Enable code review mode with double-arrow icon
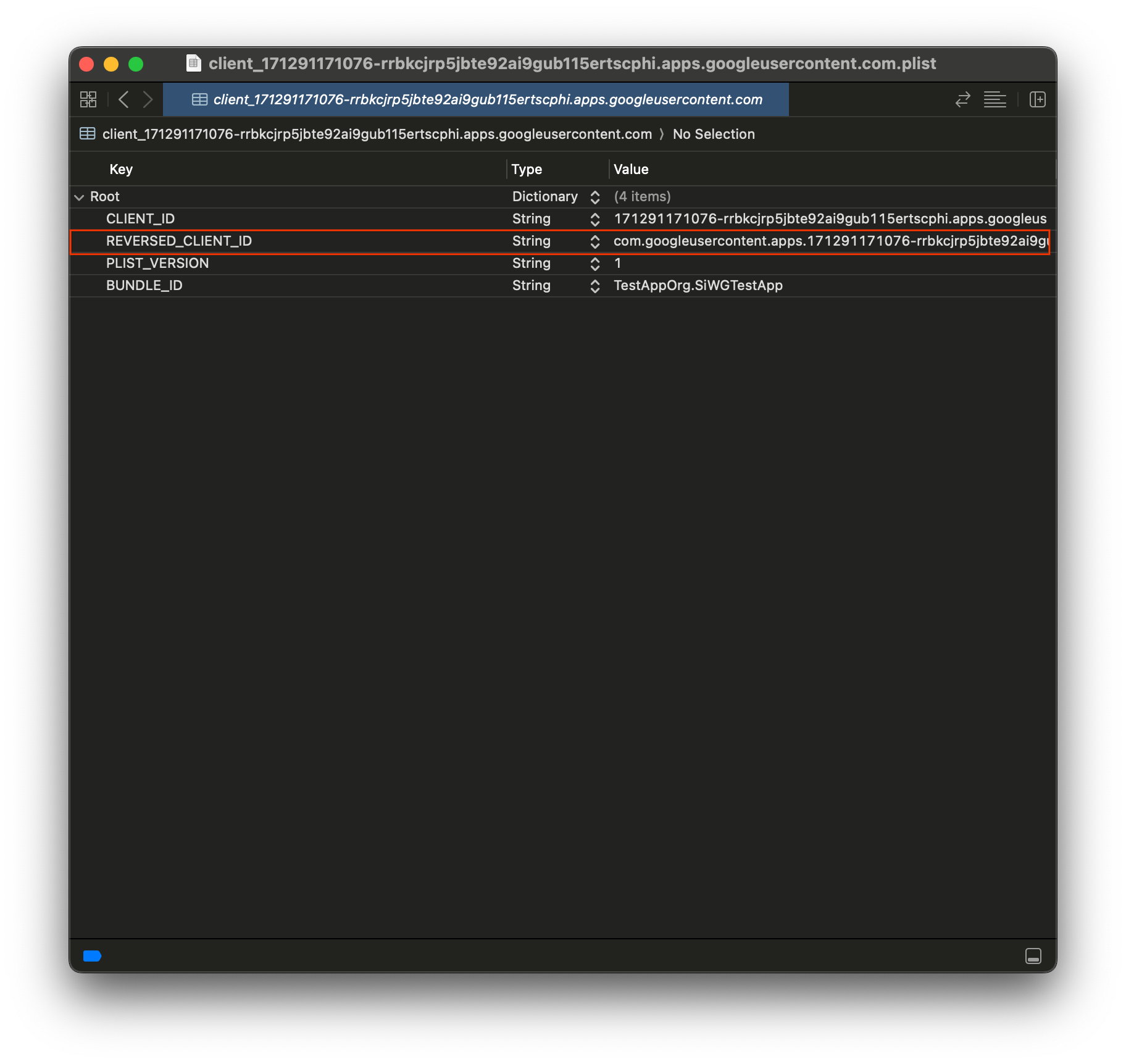 pyautogui.click(x=962, y=99)
